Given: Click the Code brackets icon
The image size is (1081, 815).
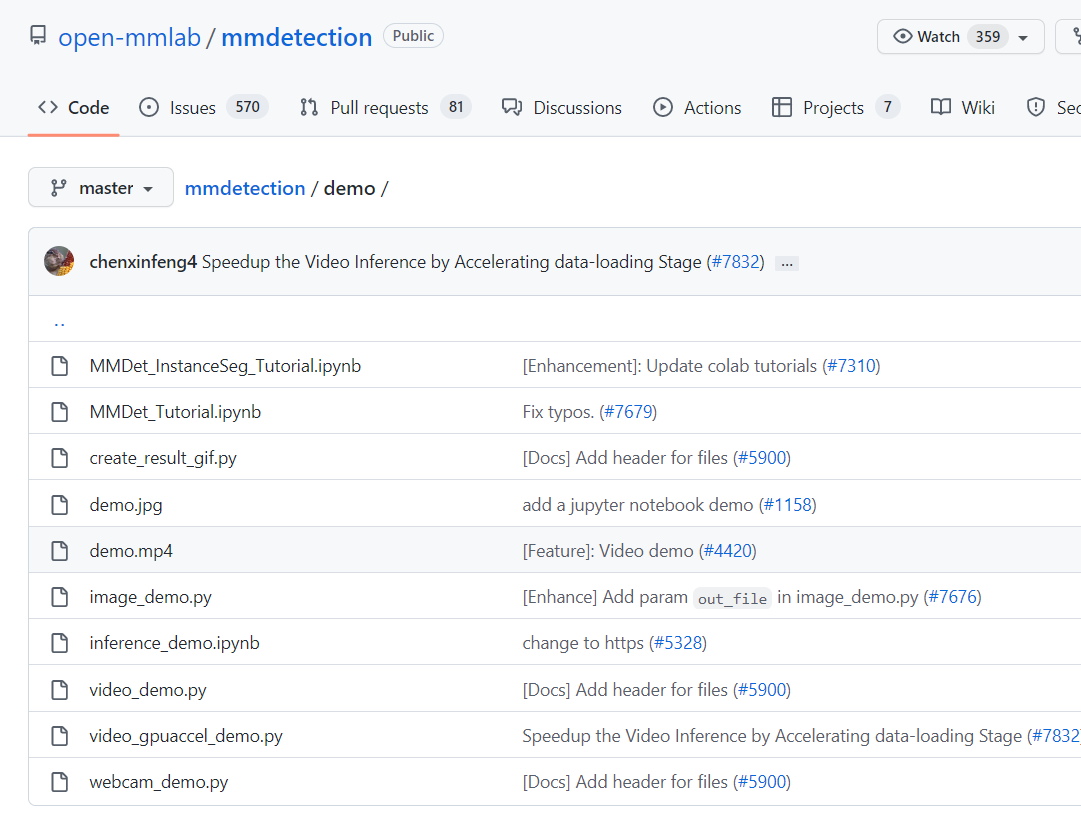Looking at the screenshot, I should (48, 108).
